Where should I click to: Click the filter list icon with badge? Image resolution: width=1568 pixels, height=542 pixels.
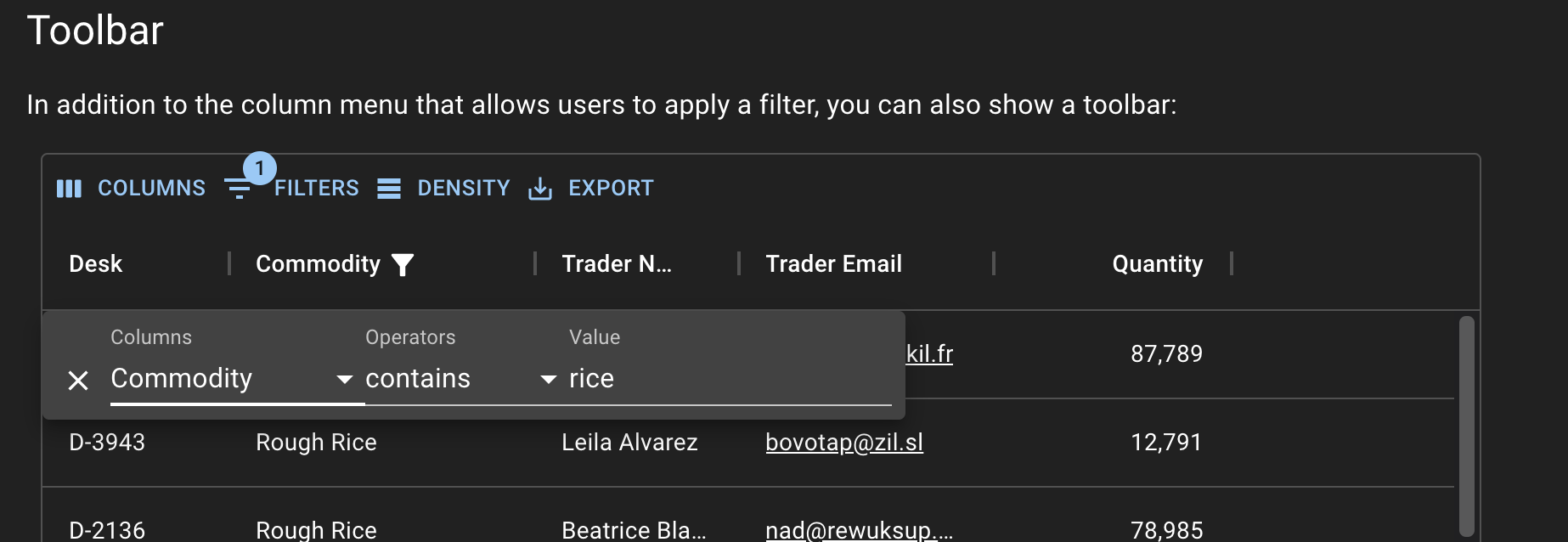click(238, 189)
